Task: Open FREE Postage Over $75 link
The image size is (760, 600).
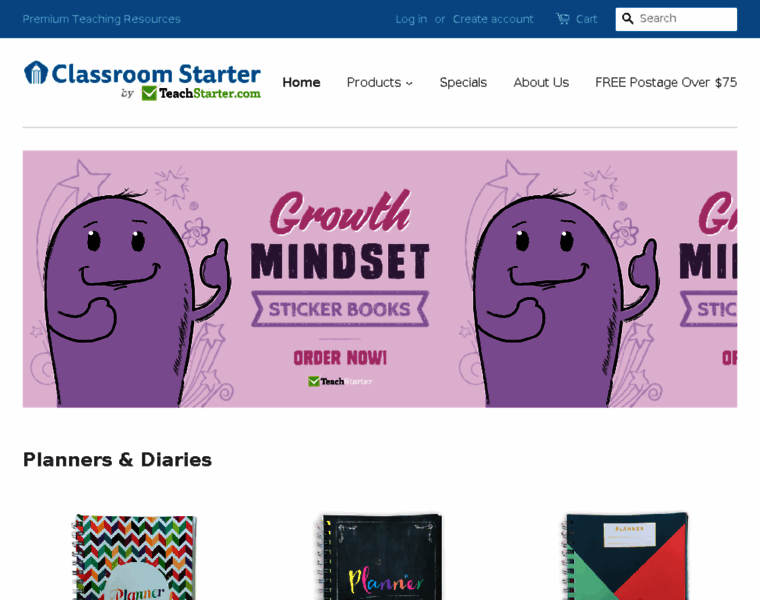Action: [666, 82]
